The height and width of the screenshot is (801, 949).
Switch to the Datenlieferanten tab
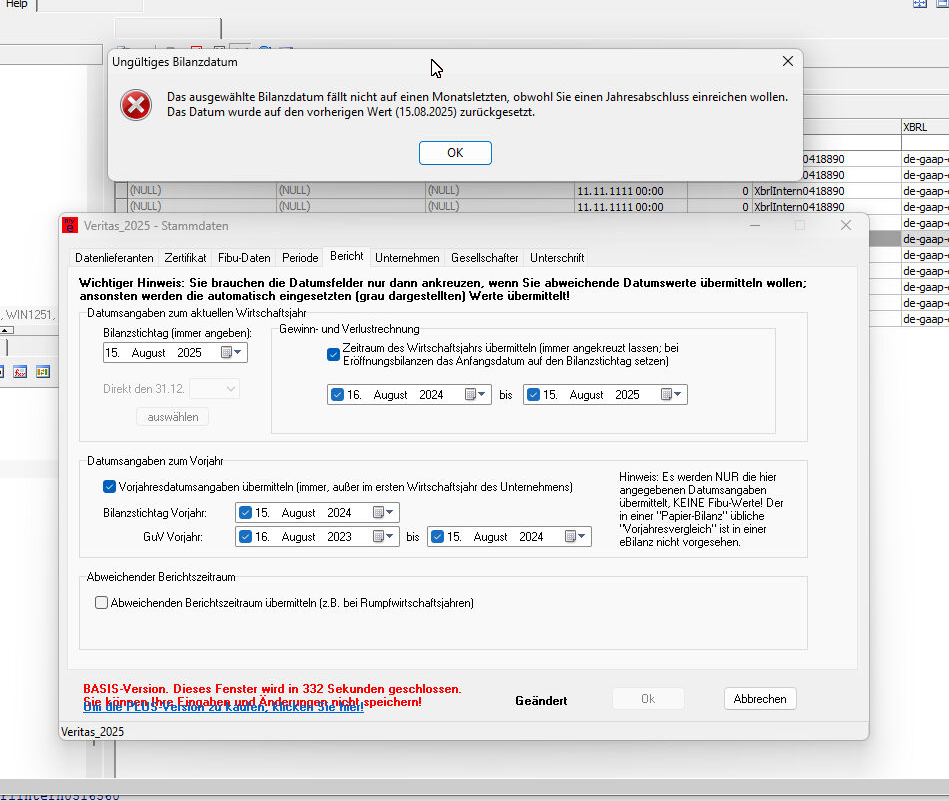coord(114,258)
